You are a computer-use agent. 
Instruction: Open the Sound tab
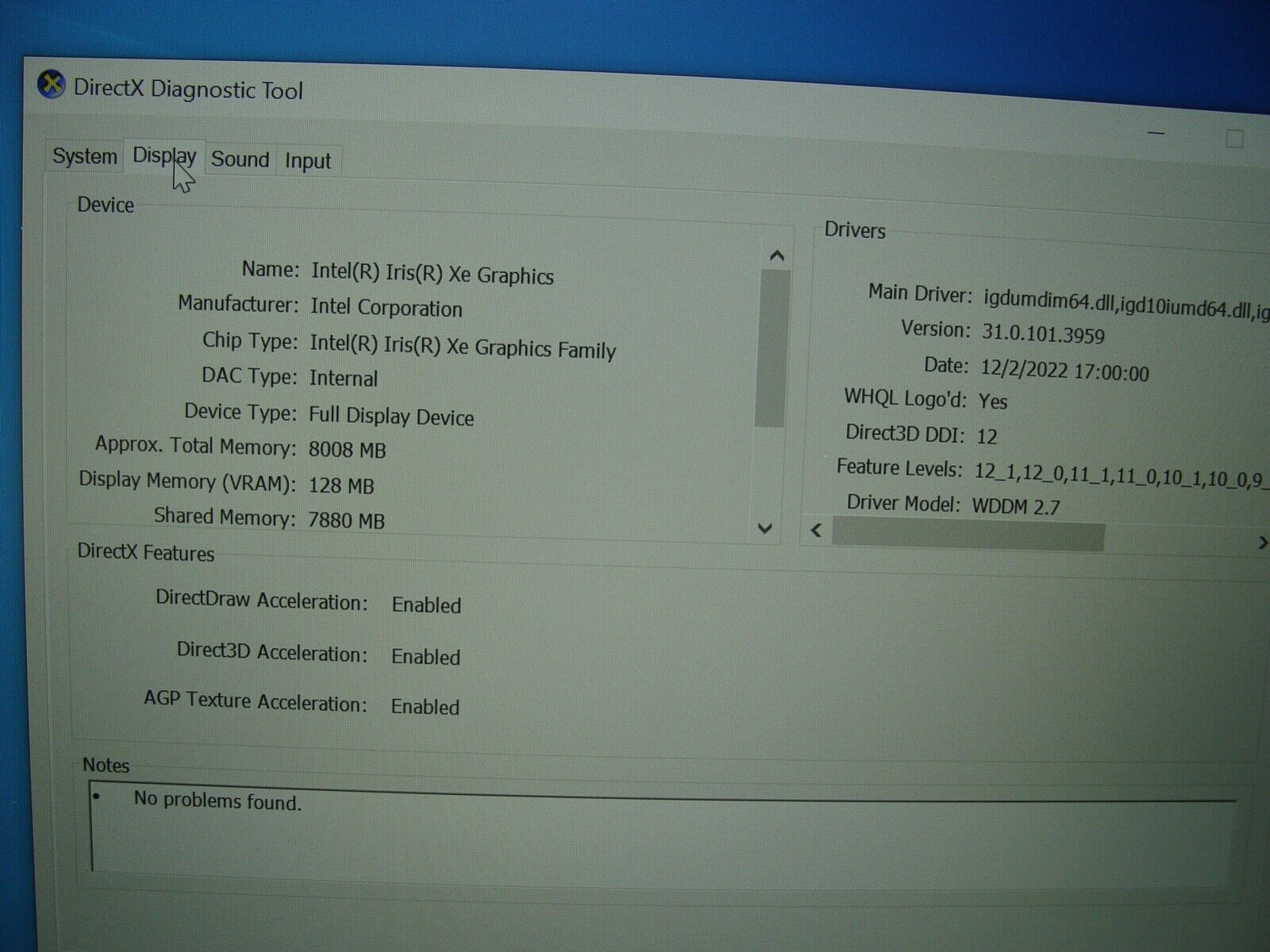(241, 159)
